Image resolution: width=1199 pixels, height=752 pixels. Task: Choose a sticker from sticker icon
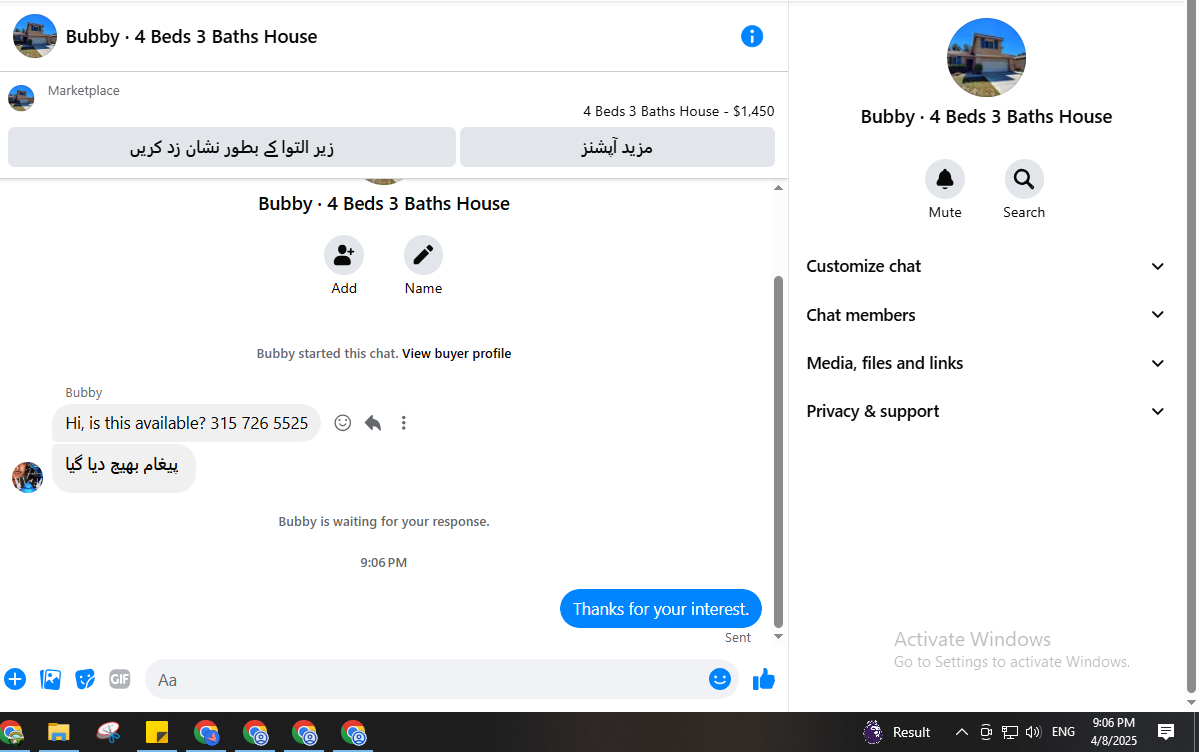tap(85, 679)
